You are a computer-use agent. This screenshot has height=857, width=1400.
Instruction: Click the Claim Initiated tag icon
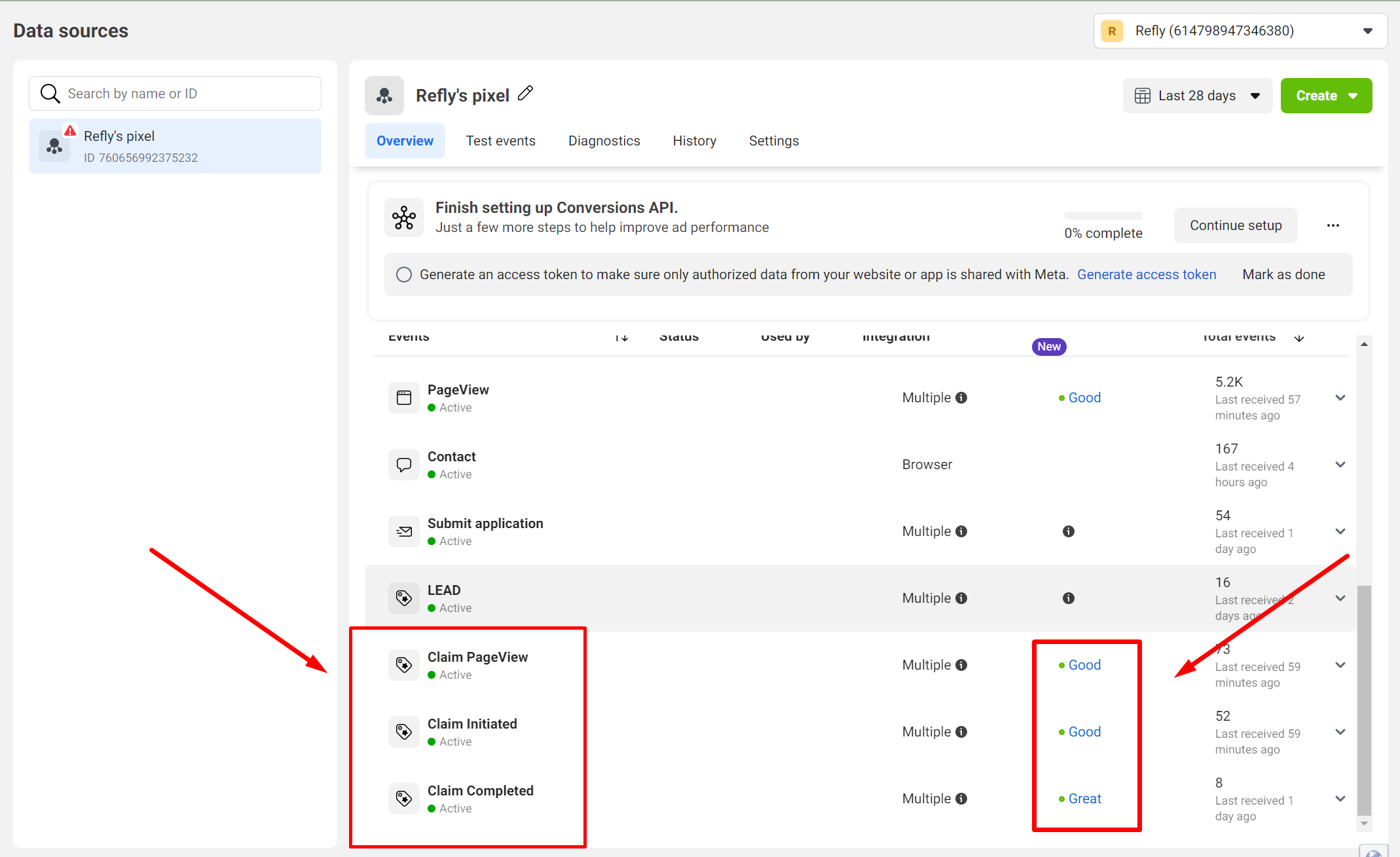click(x=404, y=732)
